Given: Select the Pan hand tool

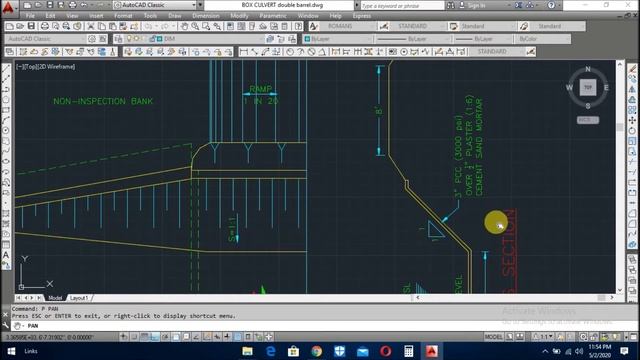Looking at the screenshot, I should [x=184, y=27].
